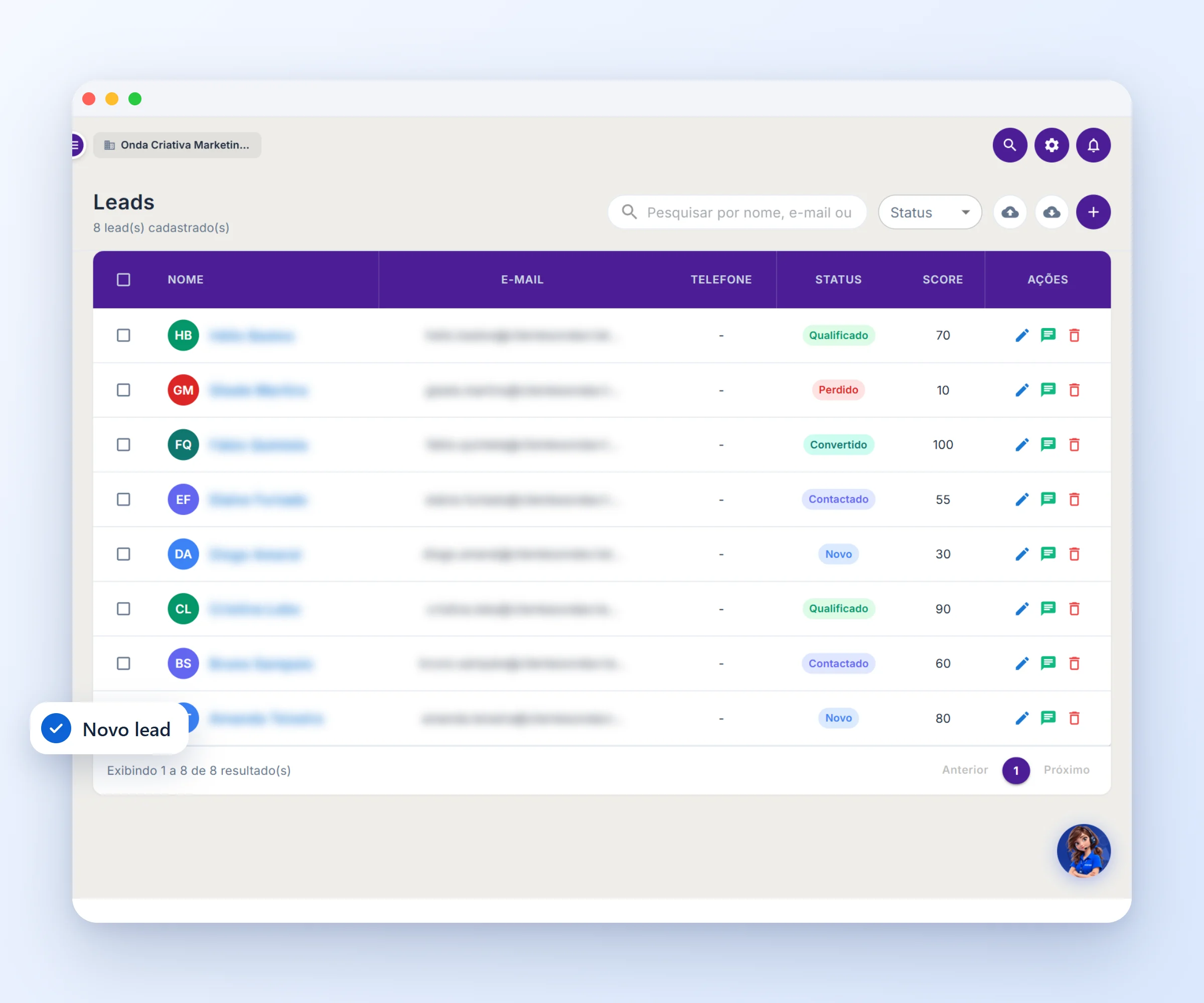Image resolution: width=1204 pixels, height=1003 pixels.
Task: Delete the HB lead with trash icon
Action: click(x=1075, y=336)
